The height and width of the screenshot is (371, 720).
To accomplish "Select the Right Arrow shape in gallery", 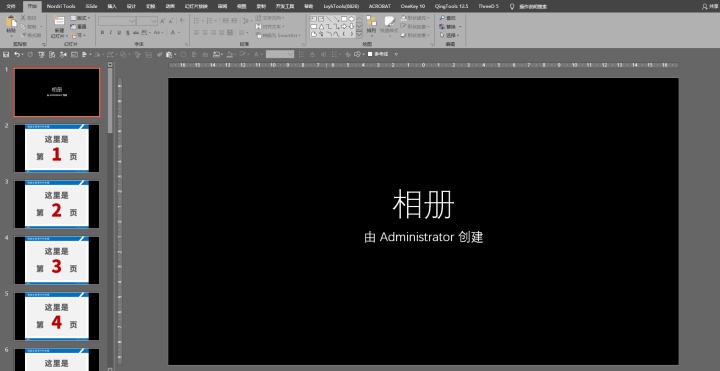I will pos(344,26).
